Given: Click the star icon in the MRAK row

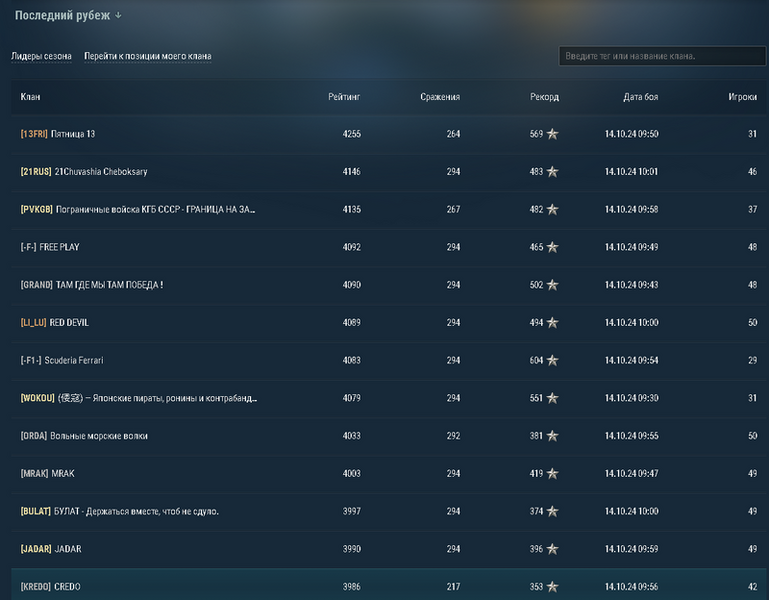Looking at the screenshot, I should pyautogui.click(x=552, y=474).
